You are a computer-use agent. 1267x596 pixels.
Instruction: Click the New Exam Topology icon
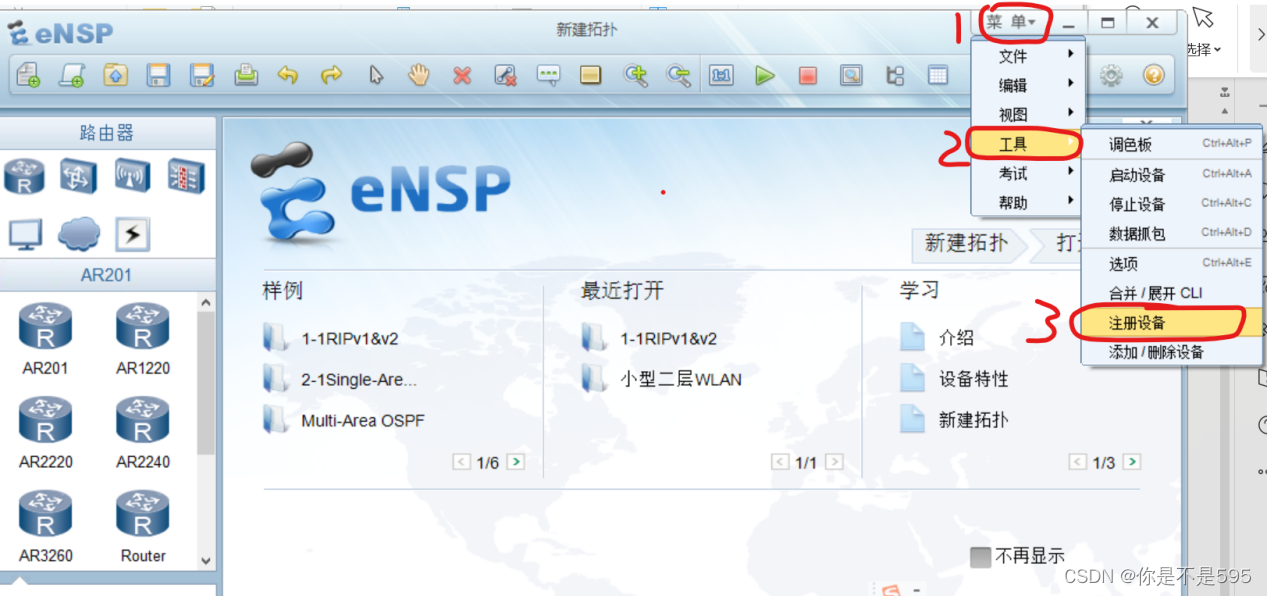72,75
